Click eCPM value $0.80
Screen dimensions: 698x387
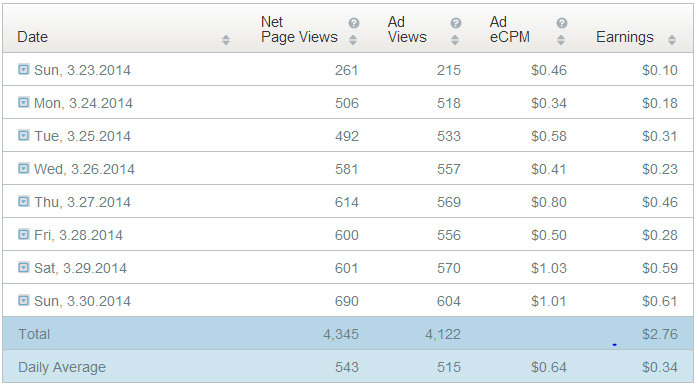pos(548,202)
